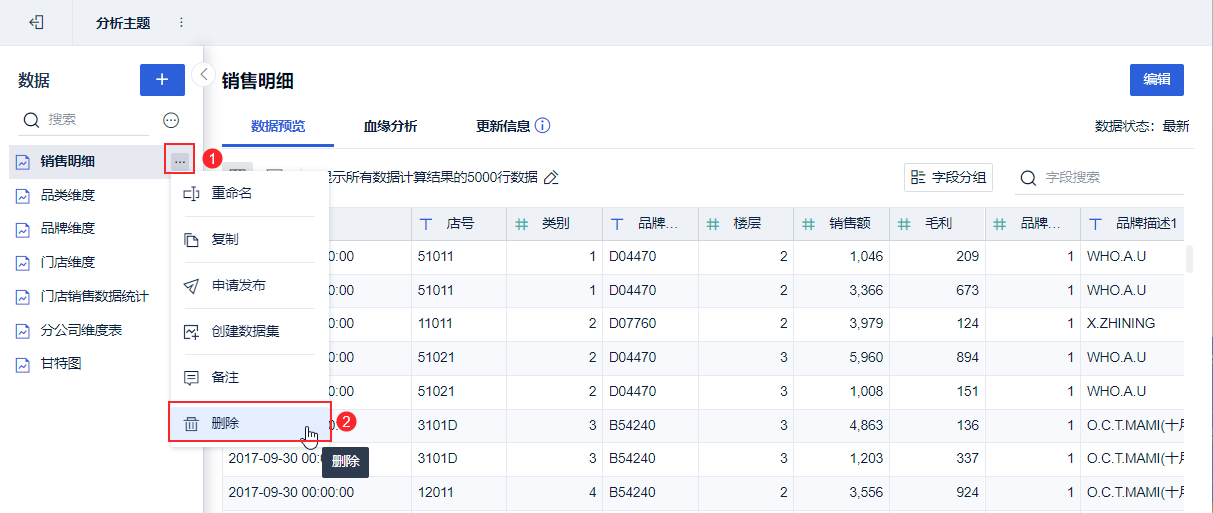This screenshot has height=513, width=1213.
Task: Click the exit/back icon at top left
Action: click(x=36, y=22)
